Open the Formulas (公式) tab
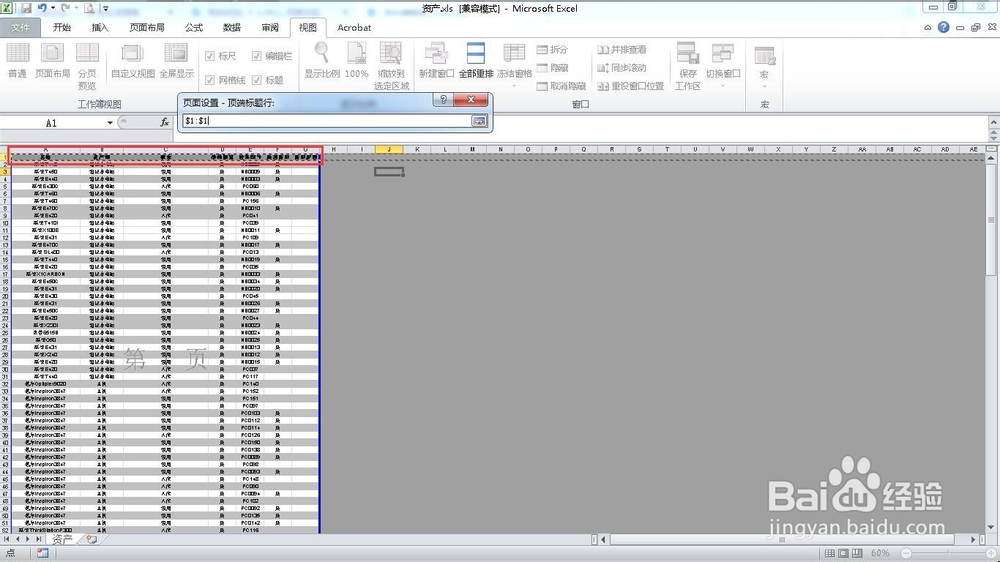This screenshot has height=562, width=1000. click(194, 27)
